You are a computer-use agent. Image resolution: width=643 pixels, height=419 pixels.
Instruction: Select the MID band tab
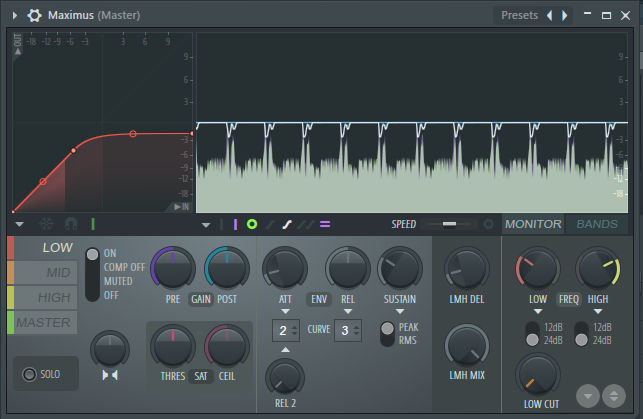pos(43,273)
